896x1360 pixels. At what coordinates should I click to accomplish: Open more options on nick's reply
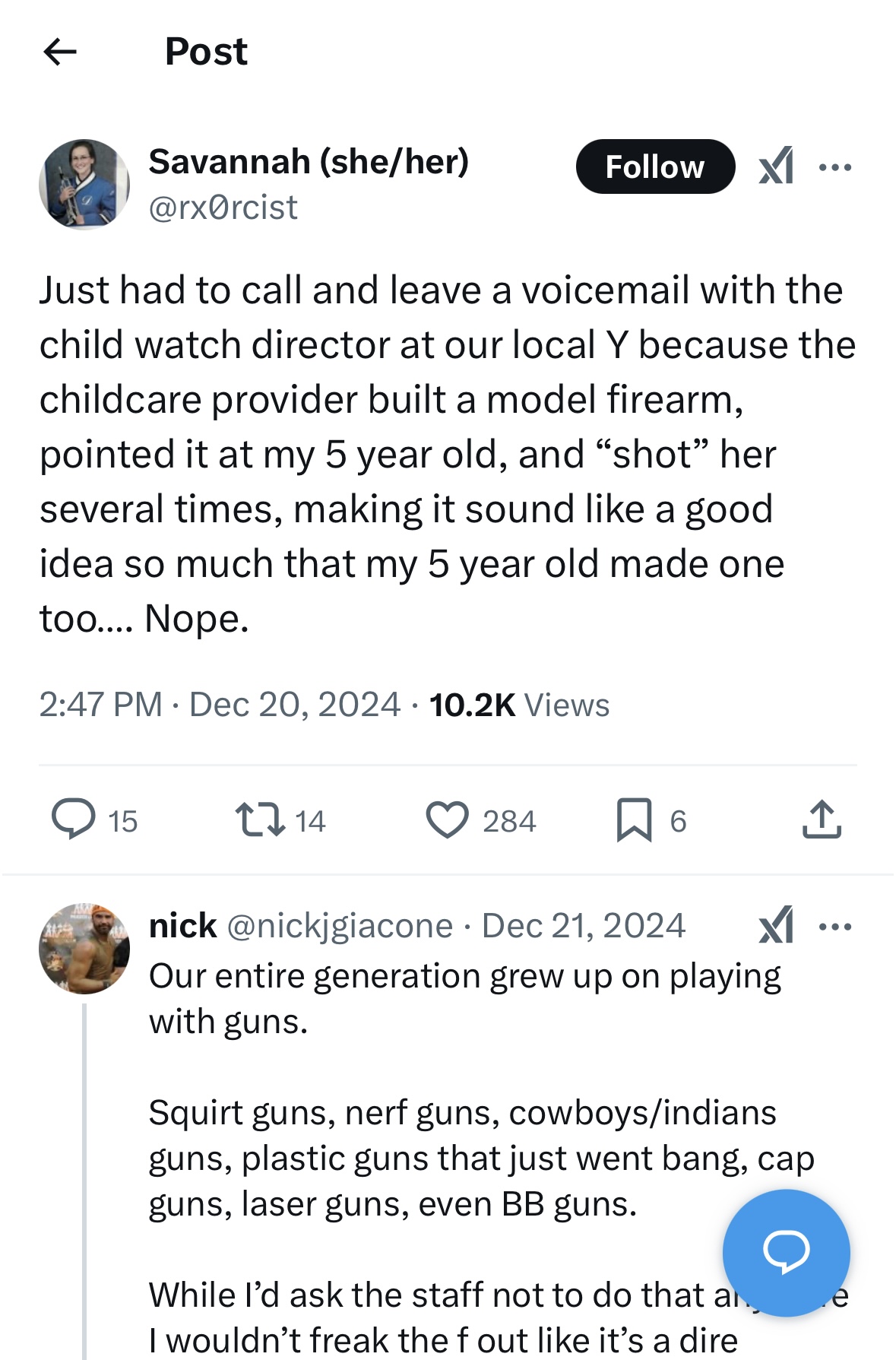tap(835, 926)
